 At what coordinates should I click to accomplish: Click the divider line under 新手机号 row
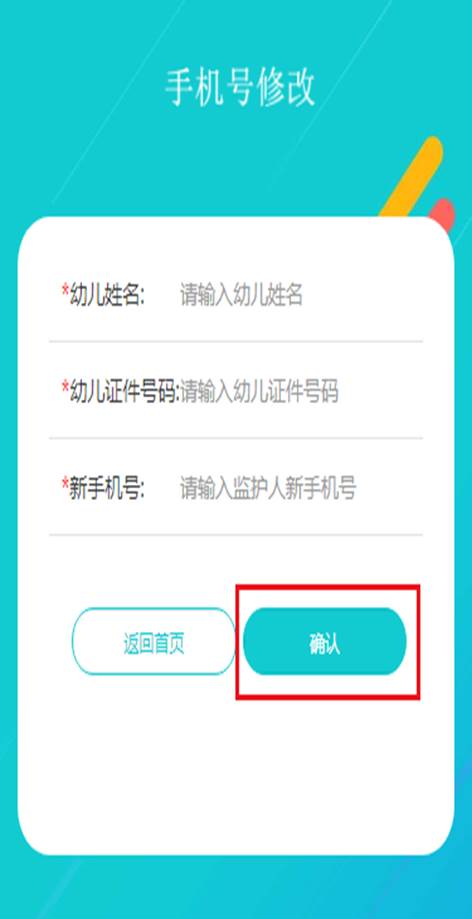236,535
